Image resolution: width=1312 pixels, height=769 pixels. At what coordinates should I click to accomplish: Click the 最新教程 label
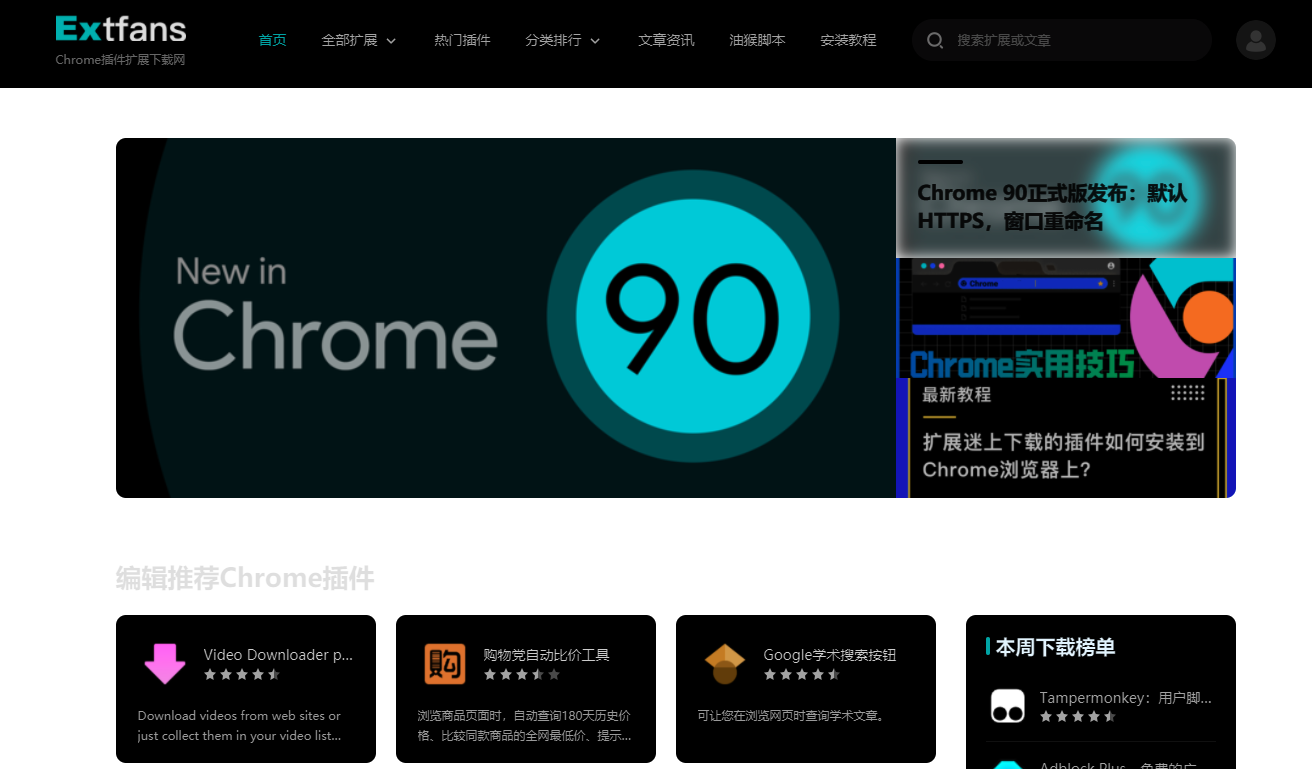[956, 395]
